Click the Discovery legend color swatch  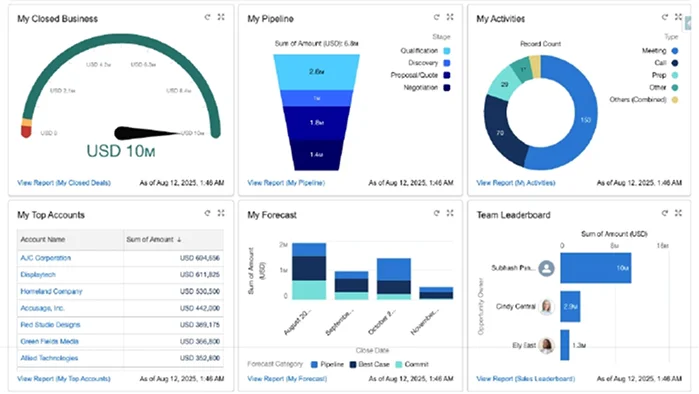(447, 63)
